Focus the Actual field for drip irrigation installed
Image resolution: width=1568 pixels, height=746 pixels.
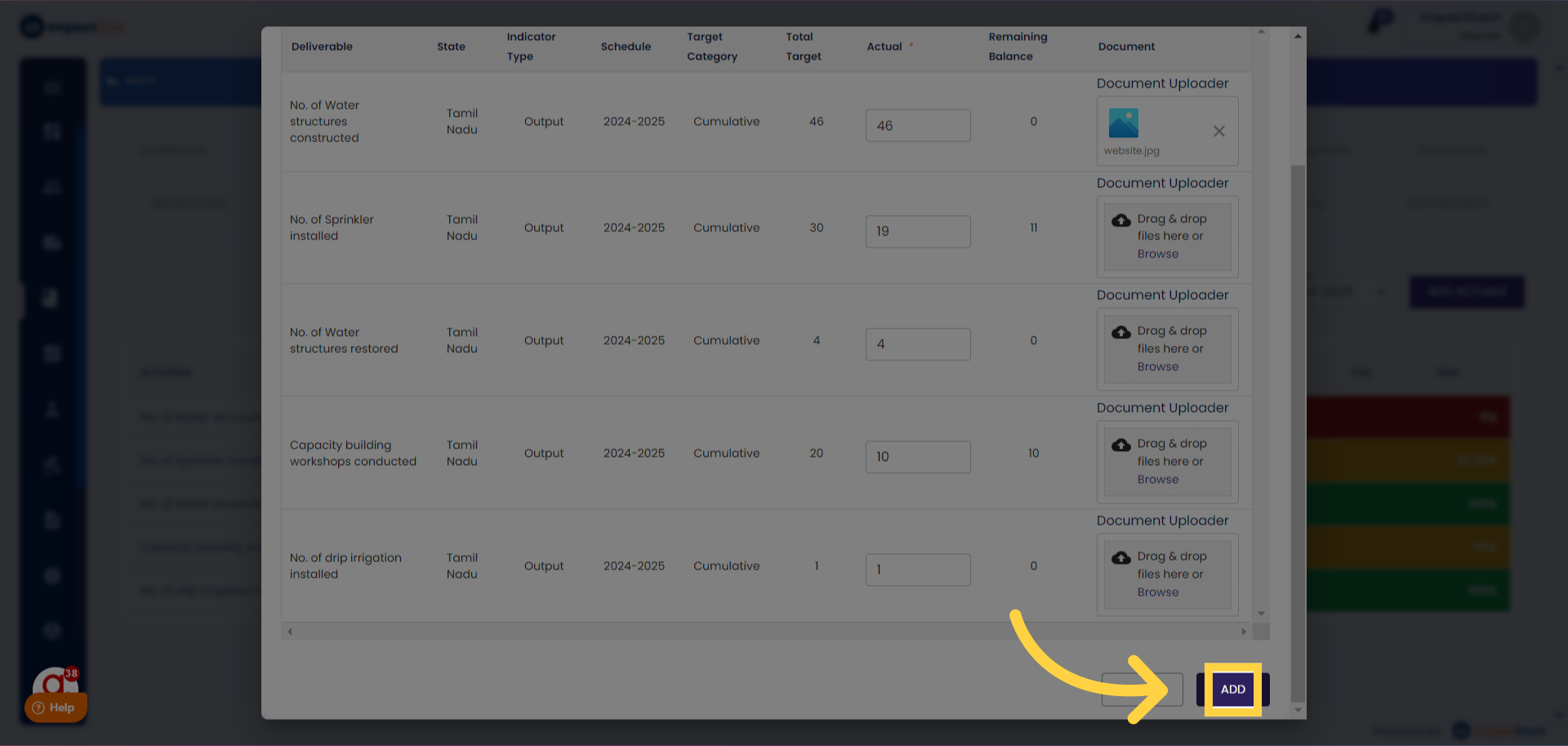click(x=918, y=570)
